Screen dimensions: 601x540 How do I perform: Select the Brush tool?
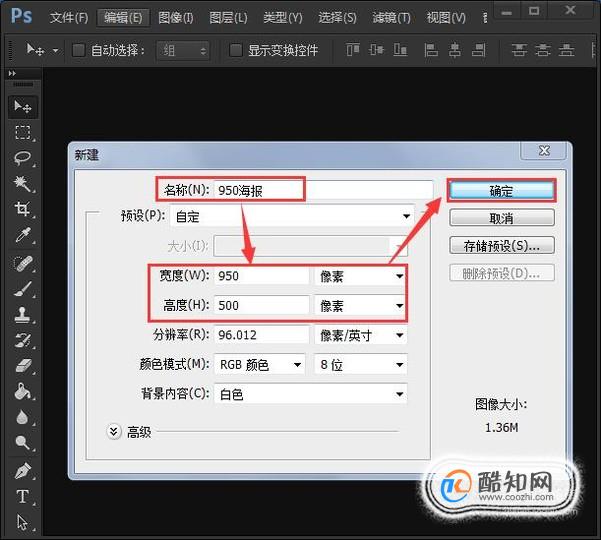click(23, 289)
